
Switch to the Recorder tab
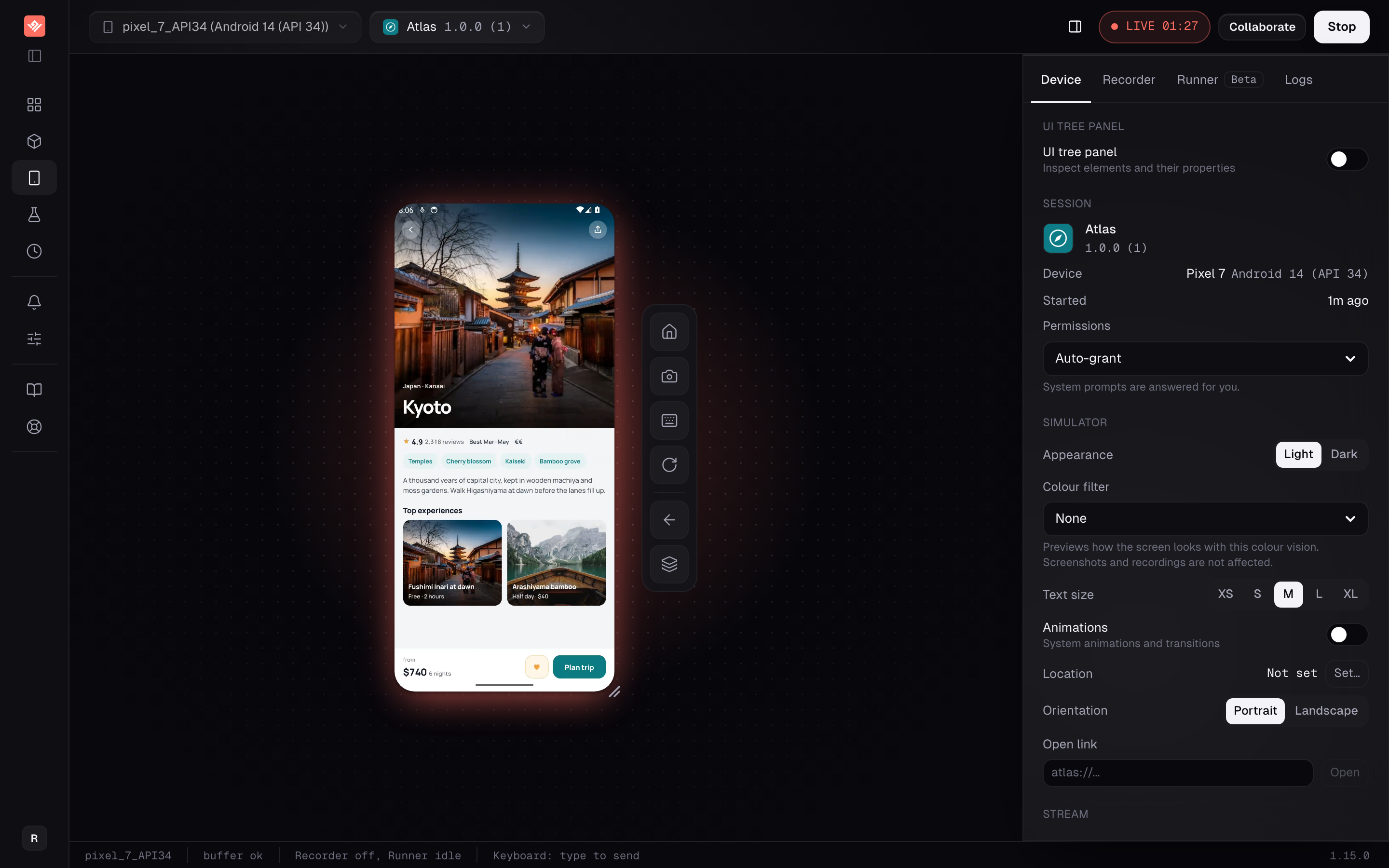tap(1129, 80)
